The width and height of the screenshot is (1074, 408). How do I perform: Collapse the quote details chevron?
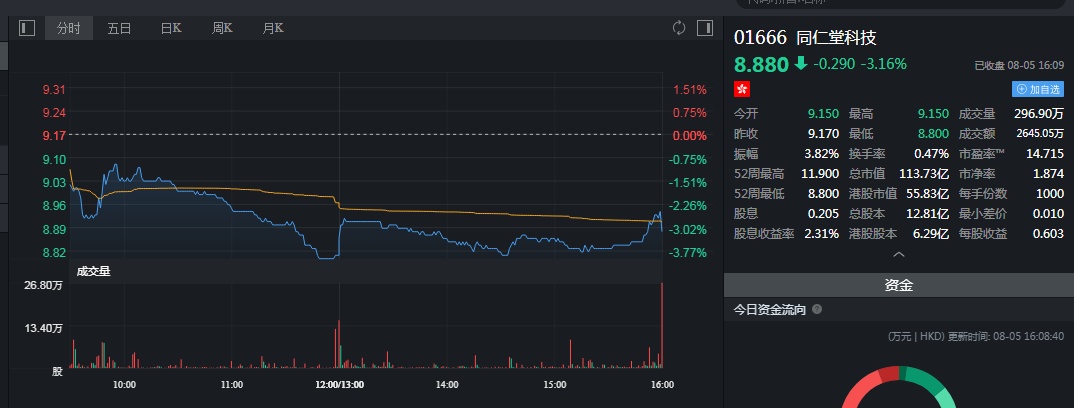898,254
